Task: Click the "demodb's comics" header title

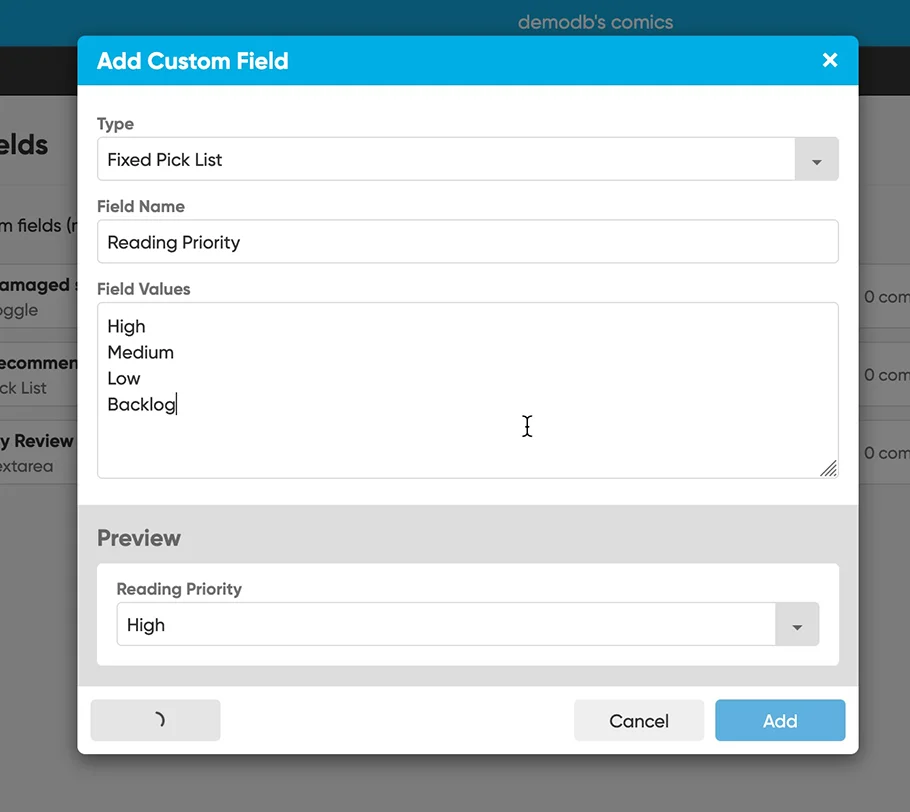Action: (595, 22)
